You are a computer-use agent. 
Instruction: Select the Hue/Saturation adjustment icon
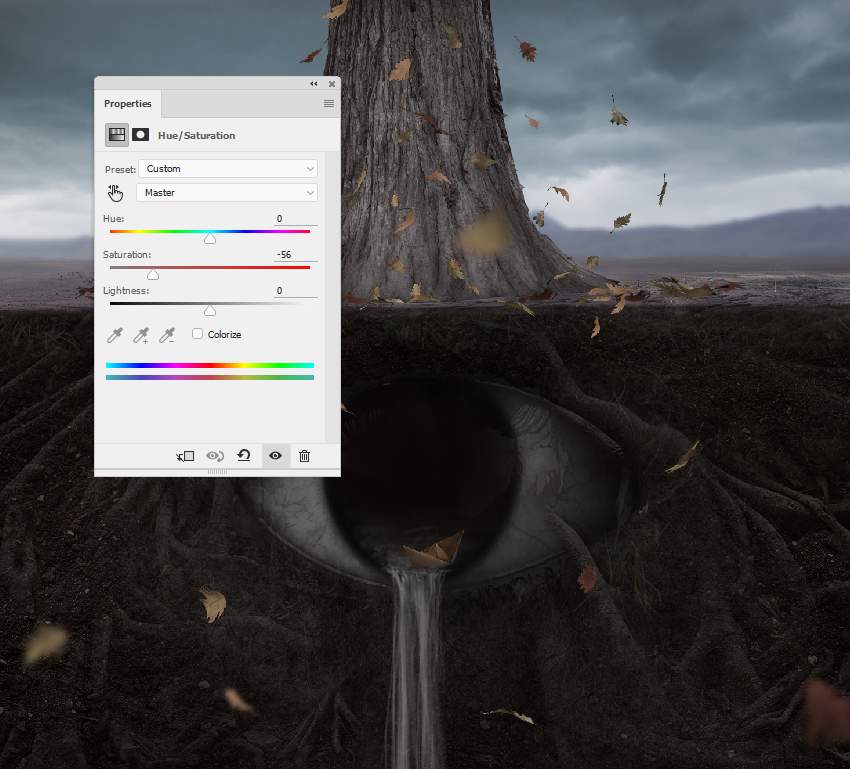point(117,135)
